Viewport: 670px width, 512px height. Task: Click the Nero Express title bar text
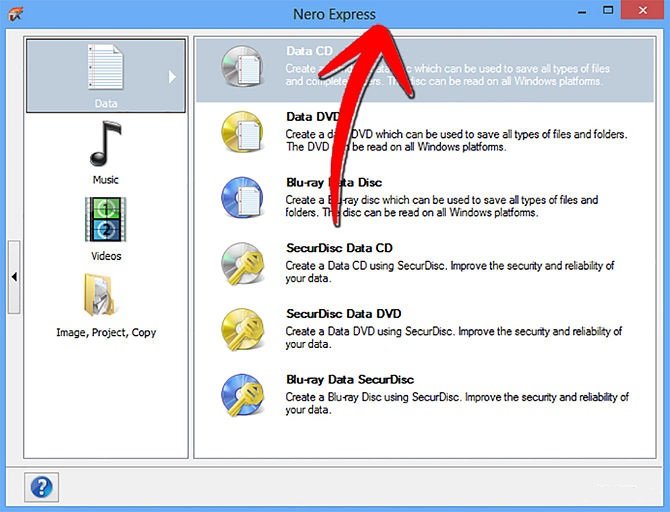pyautogui.click(x=334, y=14)
